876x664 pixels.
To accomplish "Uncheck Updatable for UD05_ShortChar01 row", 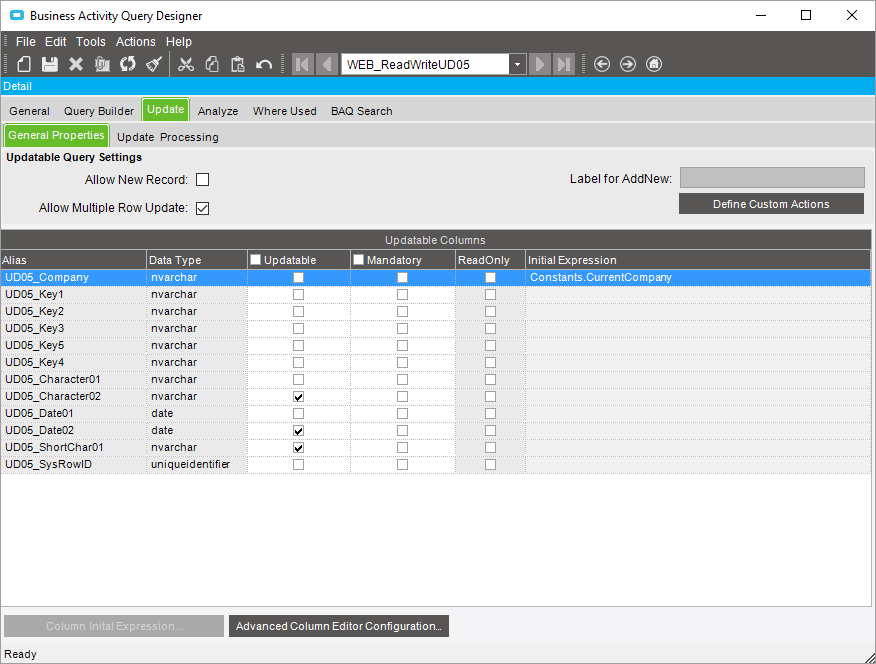I will point(298,447).
